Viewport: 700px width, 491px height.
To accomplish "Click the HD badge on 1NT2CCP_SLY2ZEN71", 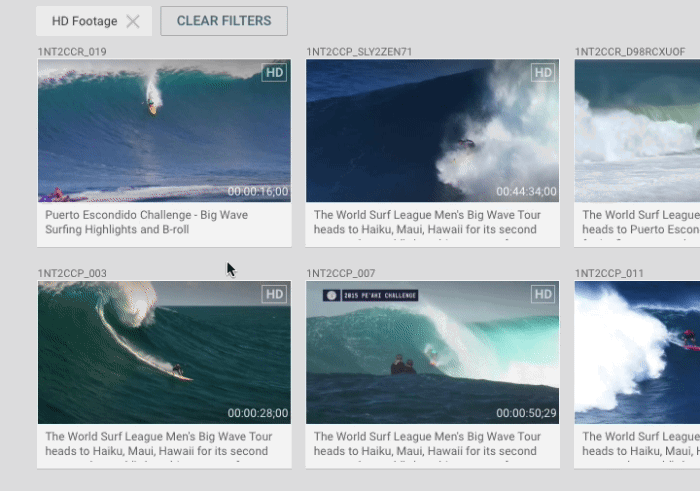I will point(543,72).
